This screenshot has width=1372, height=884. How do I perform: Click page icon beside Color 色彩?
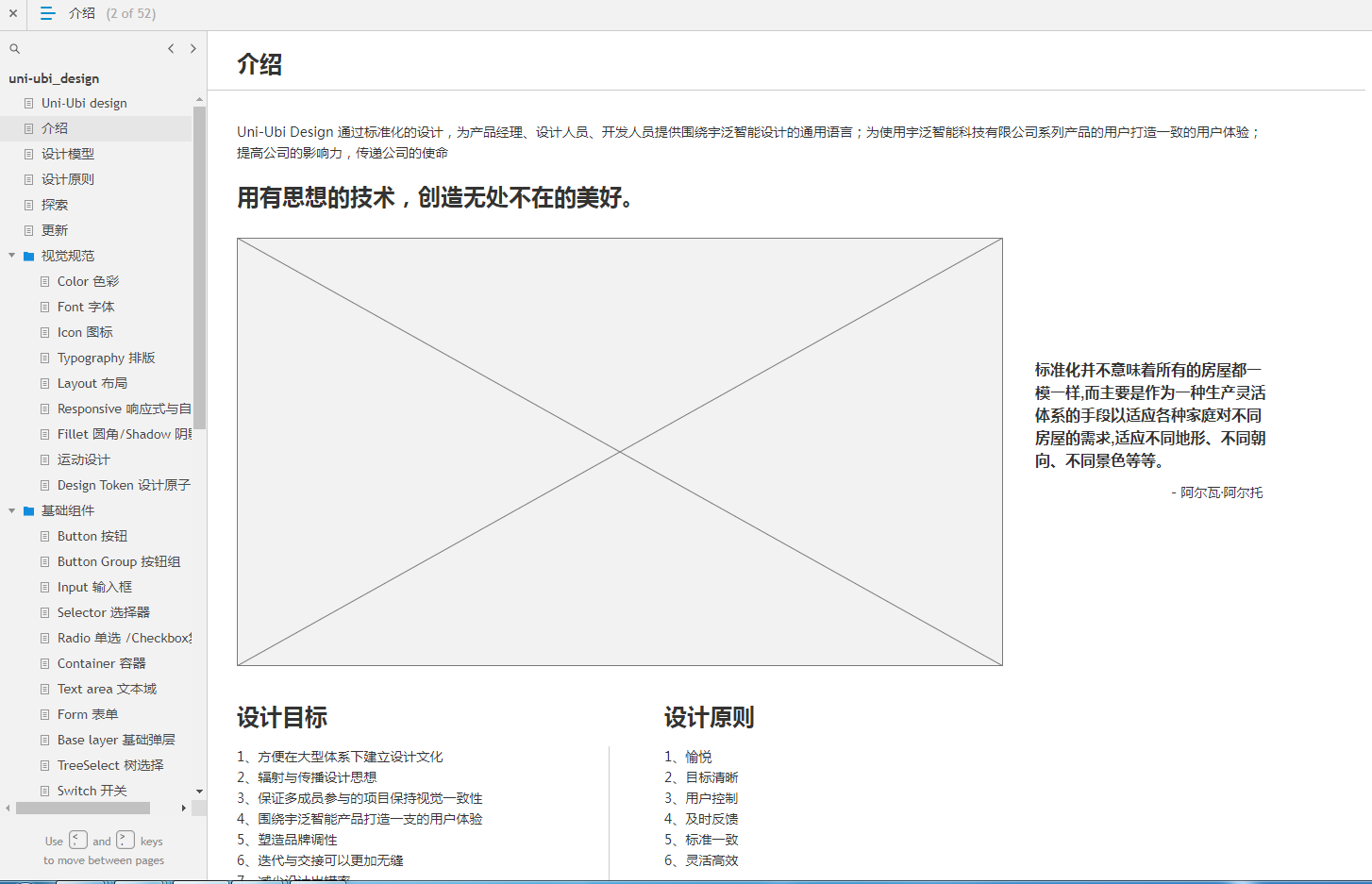(x=44, y=281)
